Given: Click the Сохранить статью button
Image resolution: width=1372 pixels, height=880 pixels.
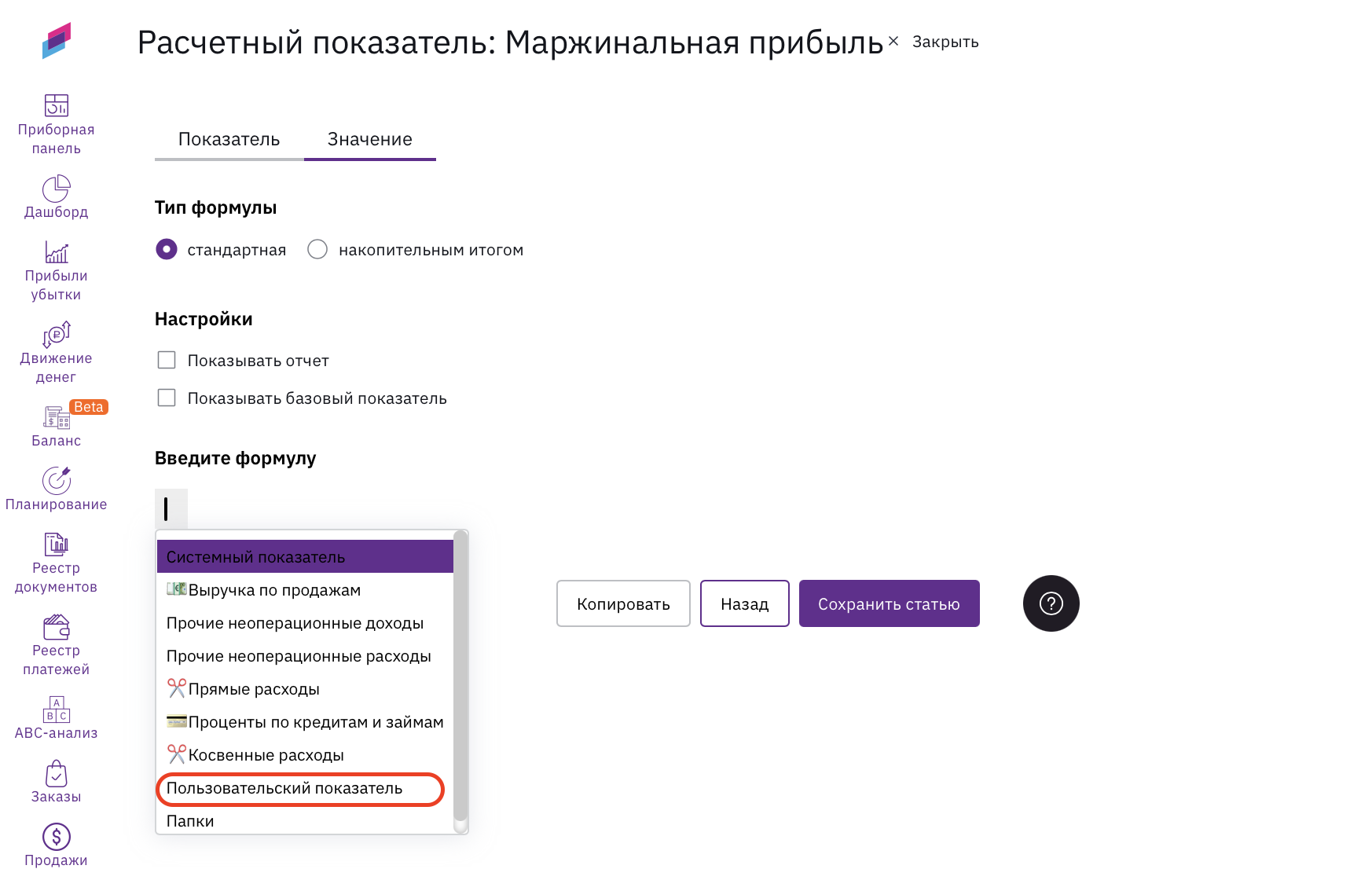Looking at the screenshot, I should pyautogui.click(x=890, y=603).
